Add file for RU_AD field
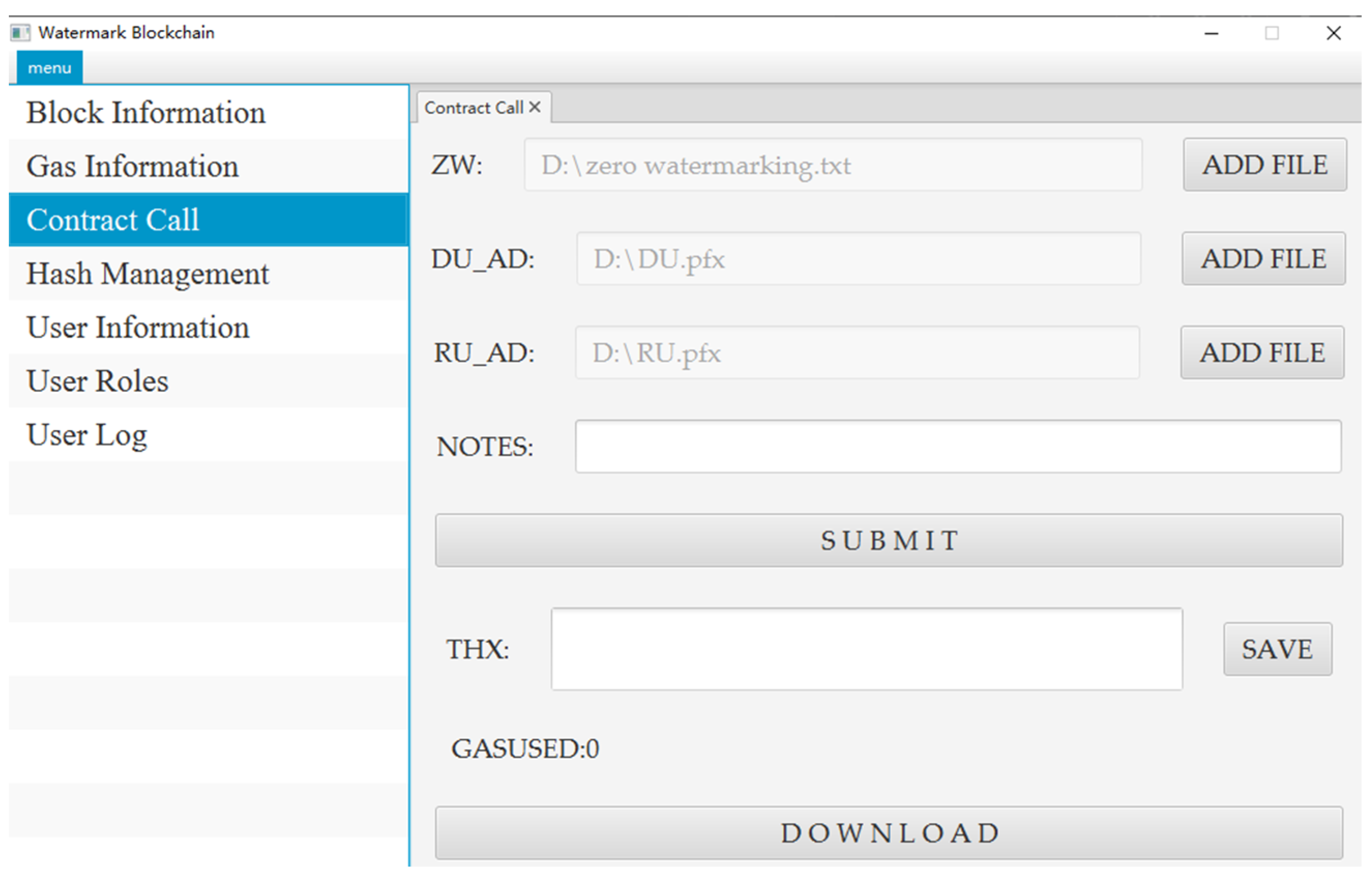1372x883 pixels. [x=1262, y=352]
